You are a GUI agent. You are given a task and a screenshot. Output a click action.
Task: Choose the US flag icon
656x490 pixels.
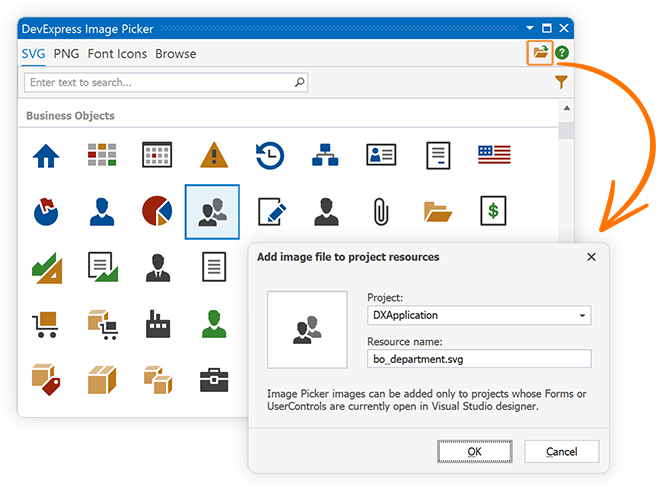click(494, 155)
